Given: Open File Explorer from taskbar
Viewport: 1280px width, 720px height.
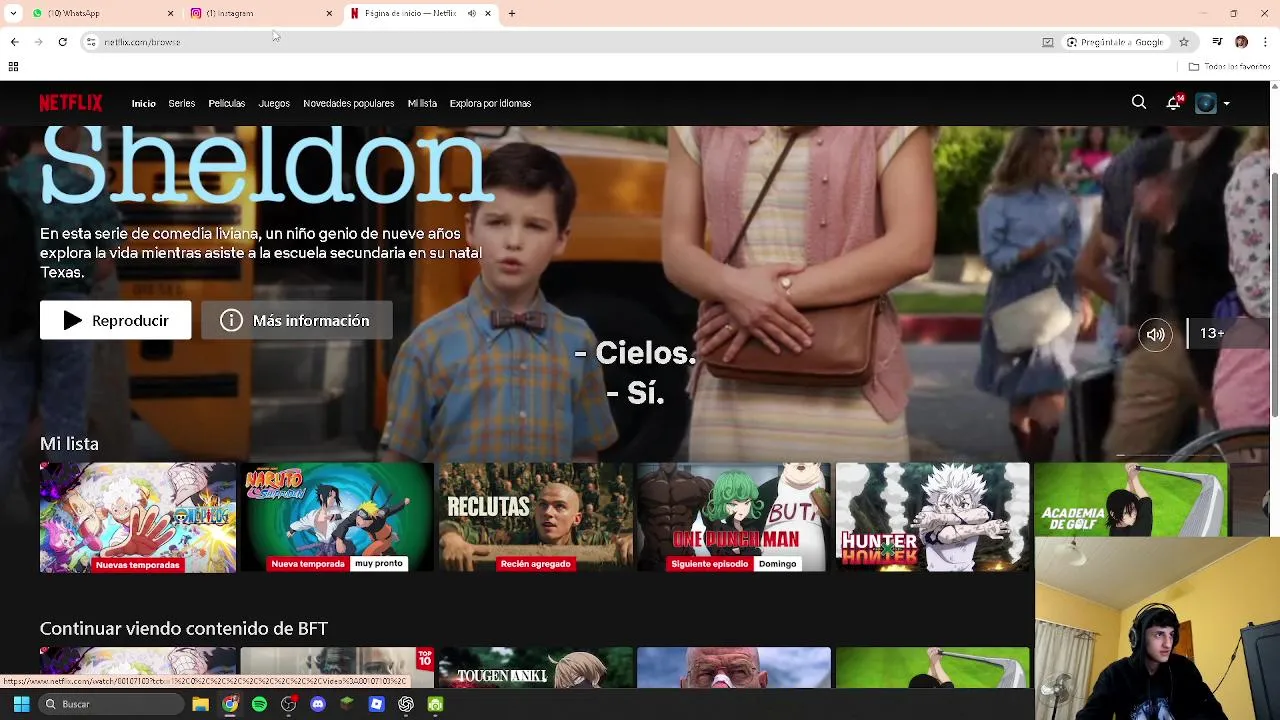Looking at the screenshot, I should [x=201, y=704].
